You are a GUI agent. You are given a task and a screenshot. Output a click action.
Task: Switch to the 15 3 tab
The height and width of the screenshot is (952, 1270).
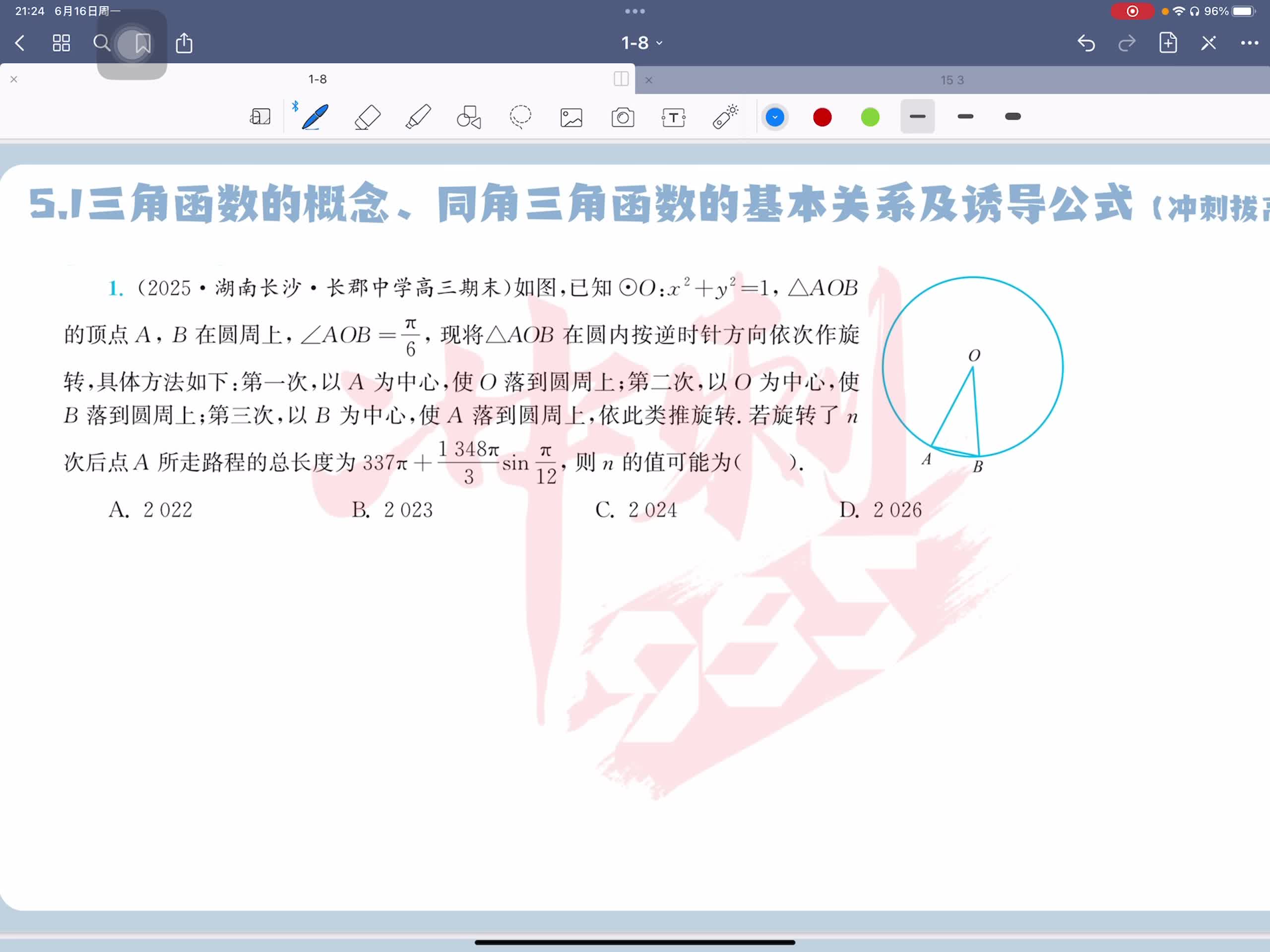coord(952,80)
